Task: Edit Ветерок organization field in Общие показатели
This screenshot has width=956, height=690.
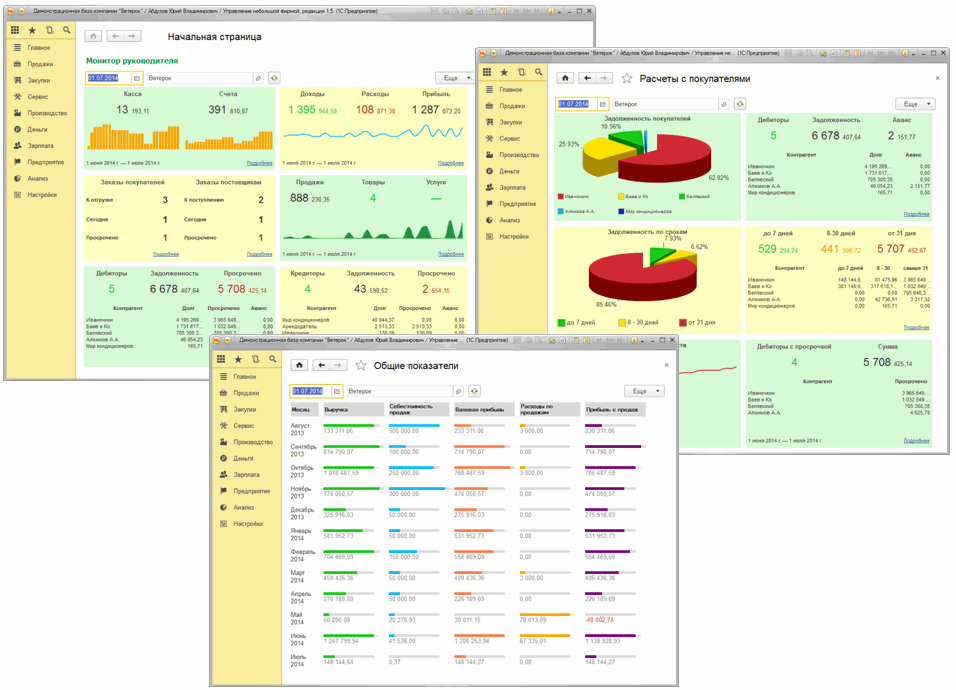Action: [x=400, y=391]
